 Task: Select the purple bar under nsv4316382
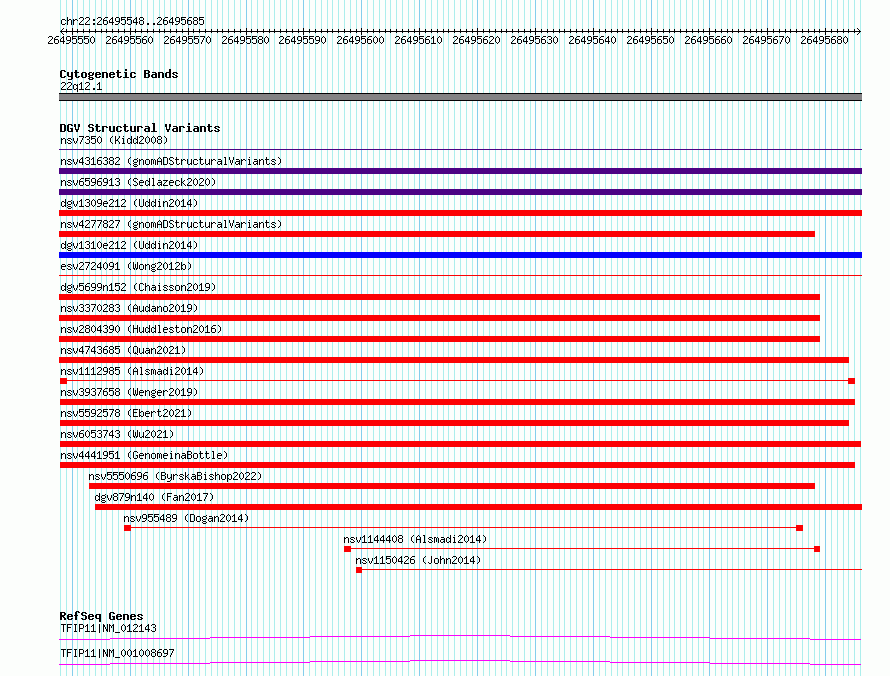(460, 171)
